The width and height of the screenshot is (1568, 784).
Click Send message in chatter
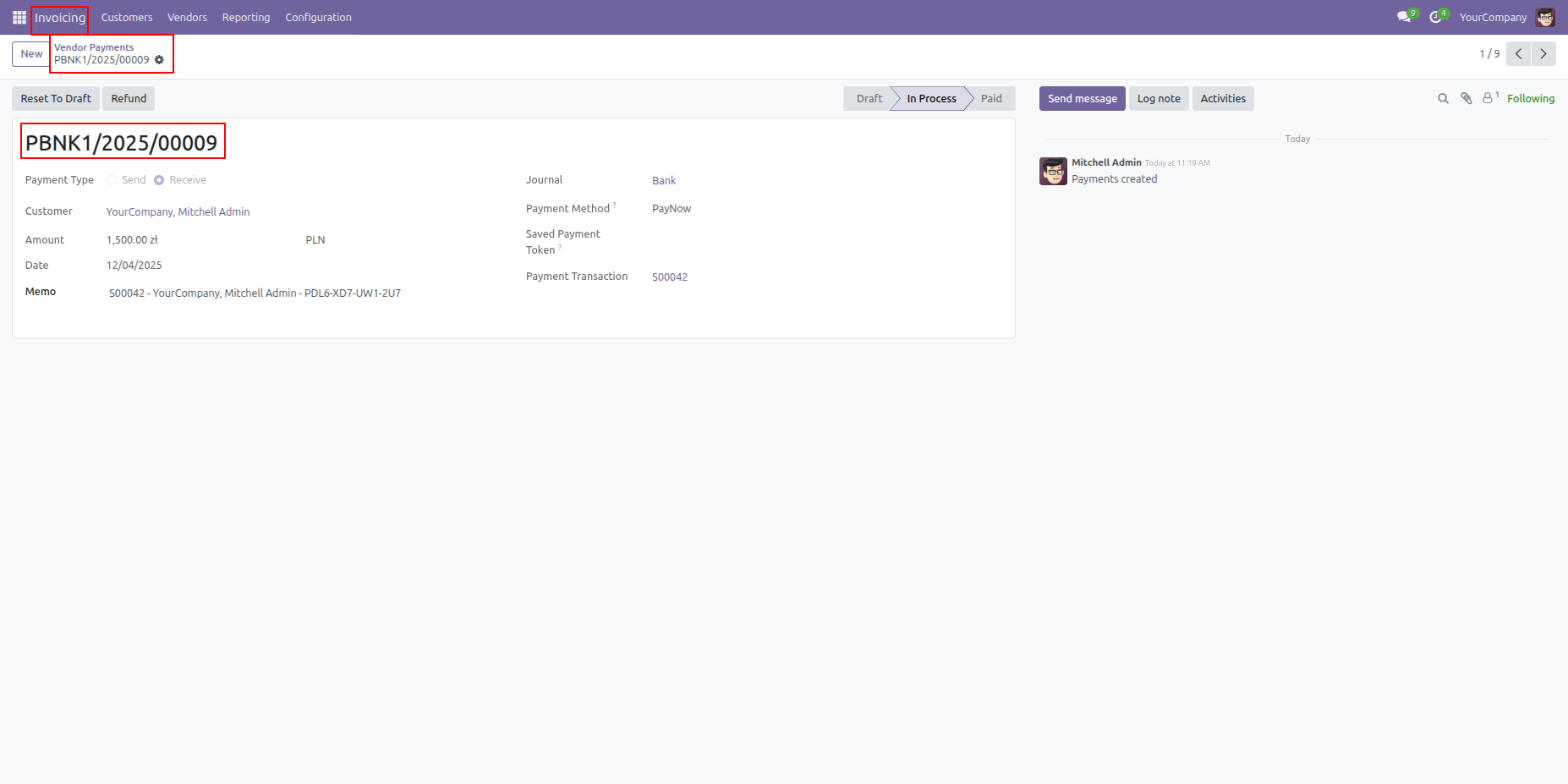(1082, 99)
